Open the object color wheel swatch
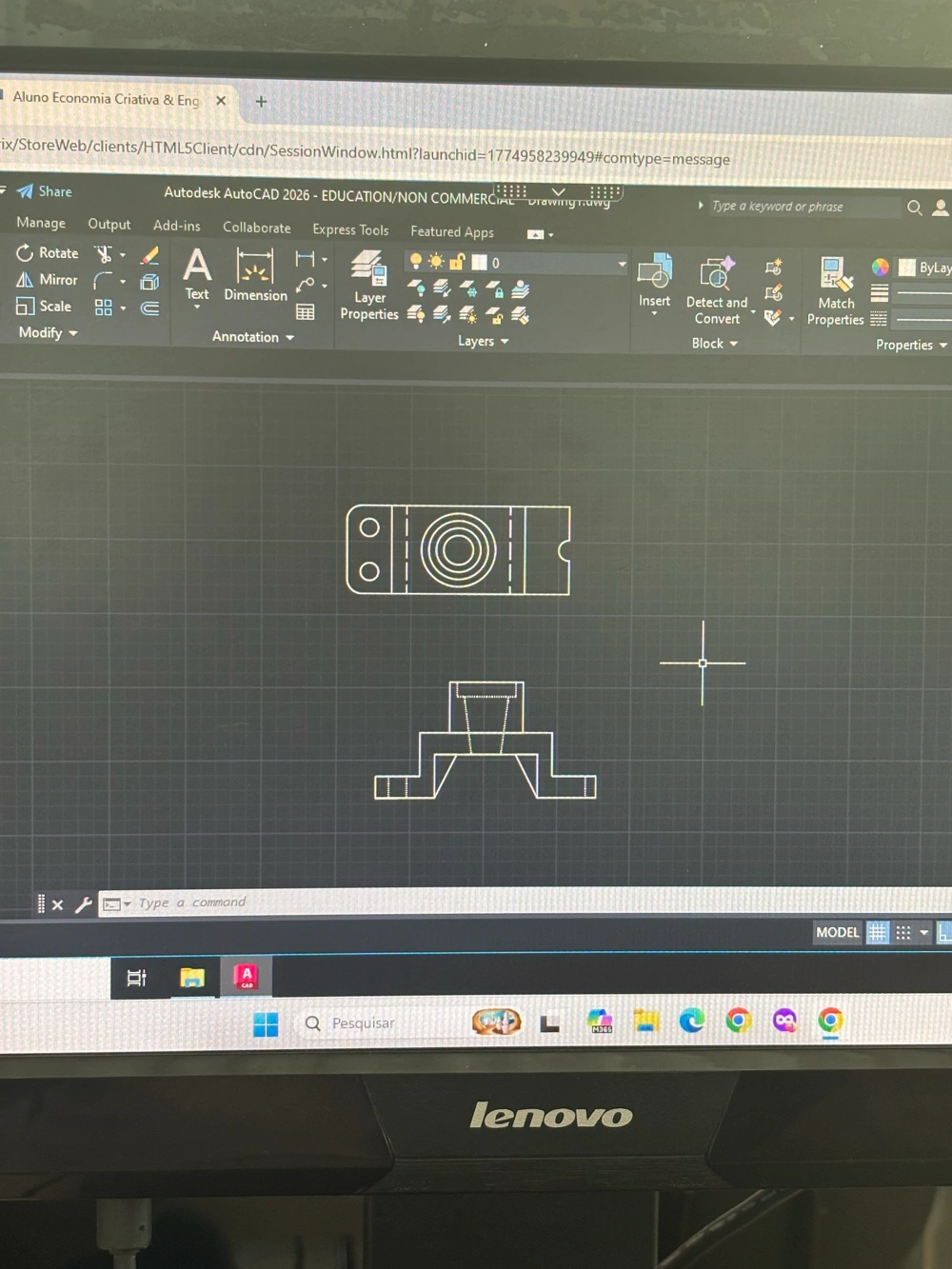This screenshot has width=952, height=1269. click(x=881, y=268)
